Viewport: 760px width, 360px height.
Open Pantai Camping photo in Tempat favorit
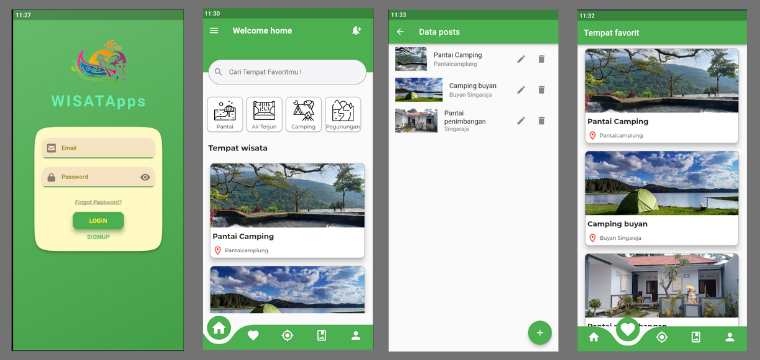click(662, 80)
